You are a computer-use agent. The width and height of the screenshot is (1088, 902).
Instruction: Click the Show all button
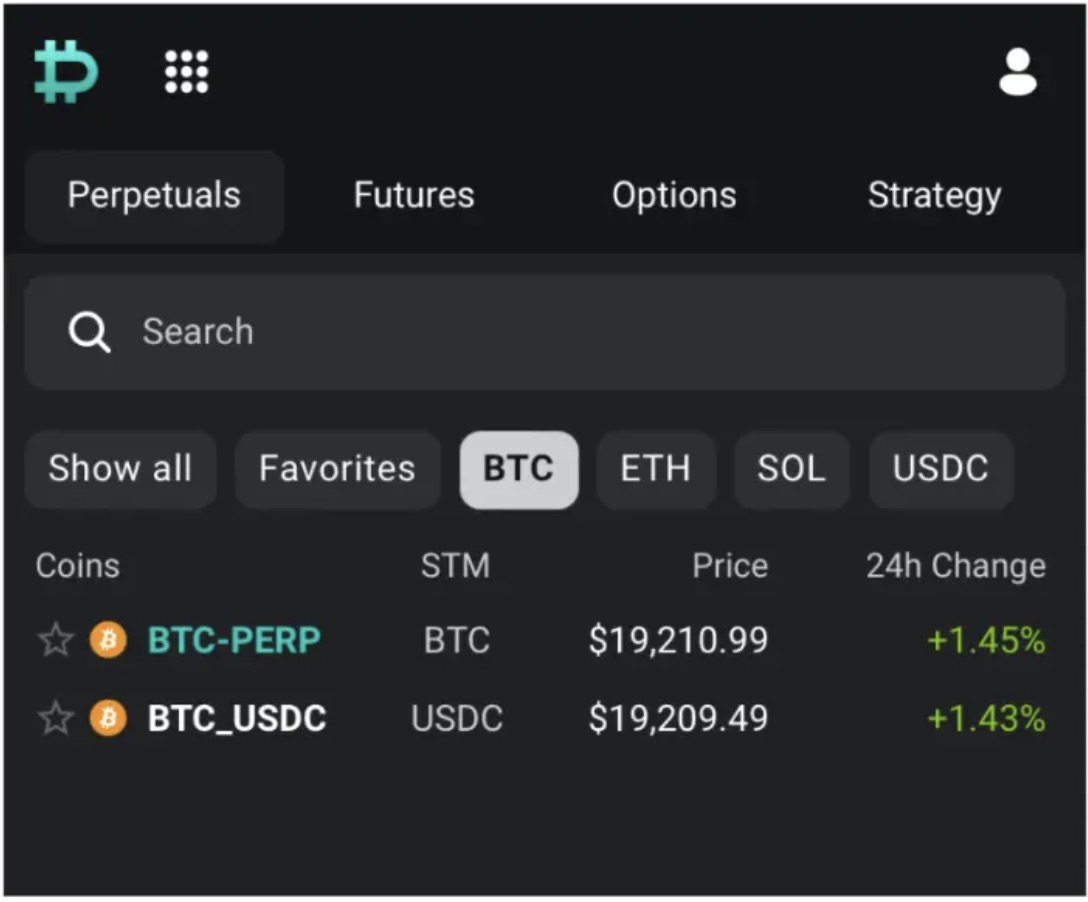pyautogui.click(x=119, y=469)
